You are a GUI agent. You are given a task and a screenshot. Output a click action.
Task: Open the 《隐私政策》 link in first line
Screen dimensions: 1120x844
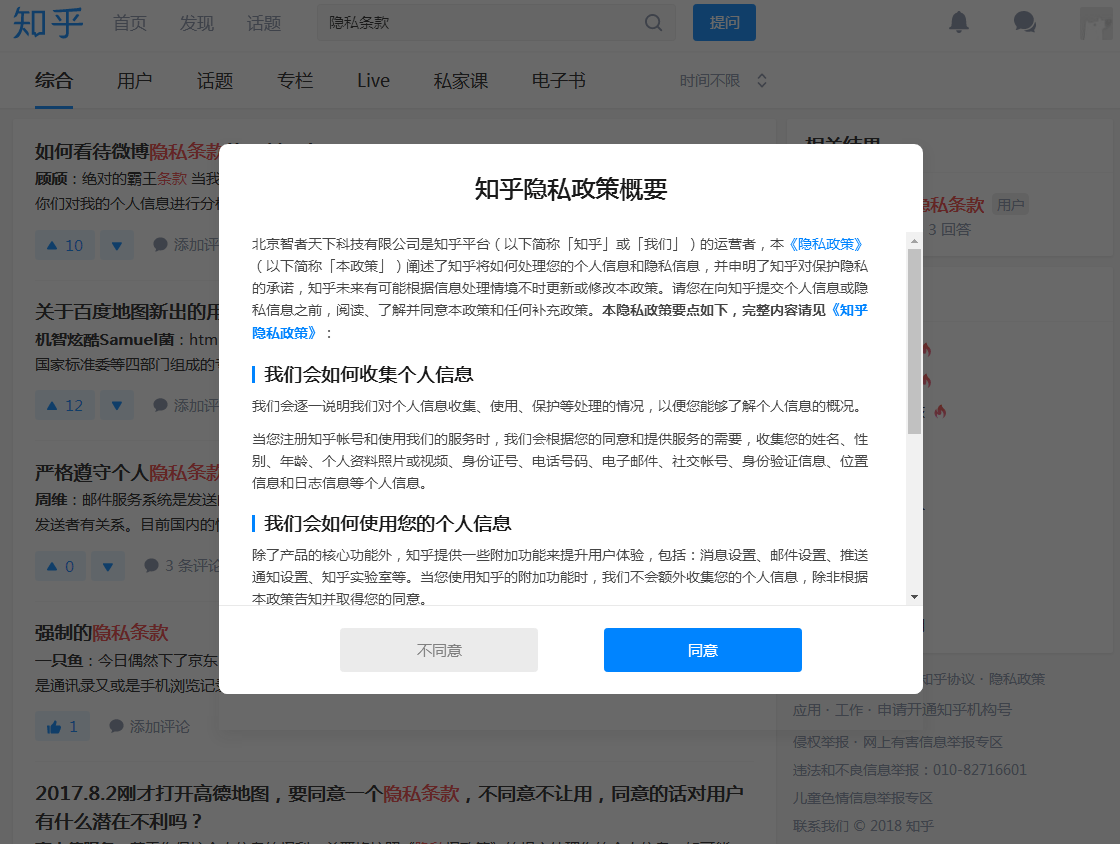[826, 244]
